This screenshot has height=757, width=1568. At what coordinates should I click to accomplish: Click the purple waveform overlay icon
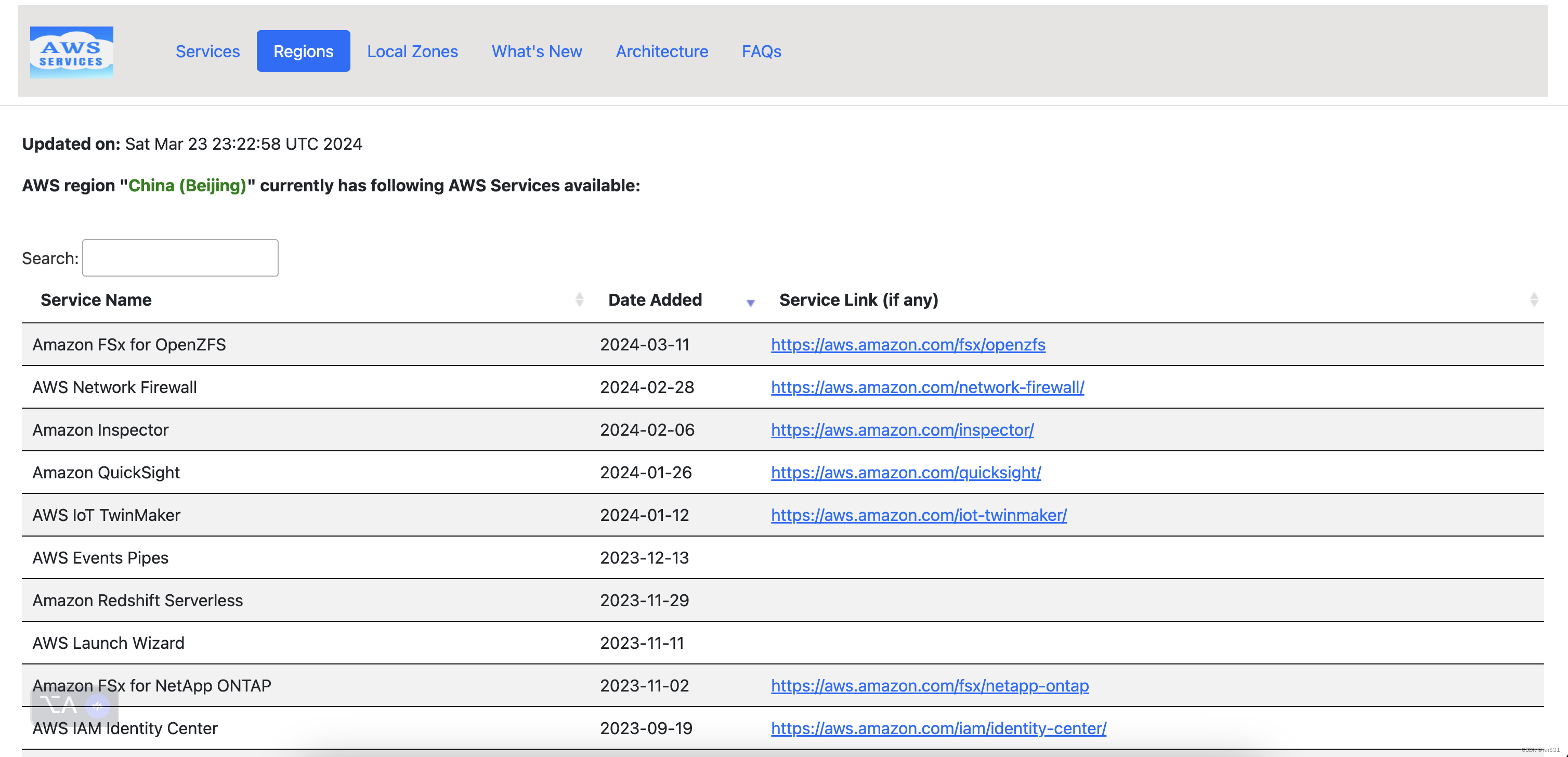(x=97, y=706)
